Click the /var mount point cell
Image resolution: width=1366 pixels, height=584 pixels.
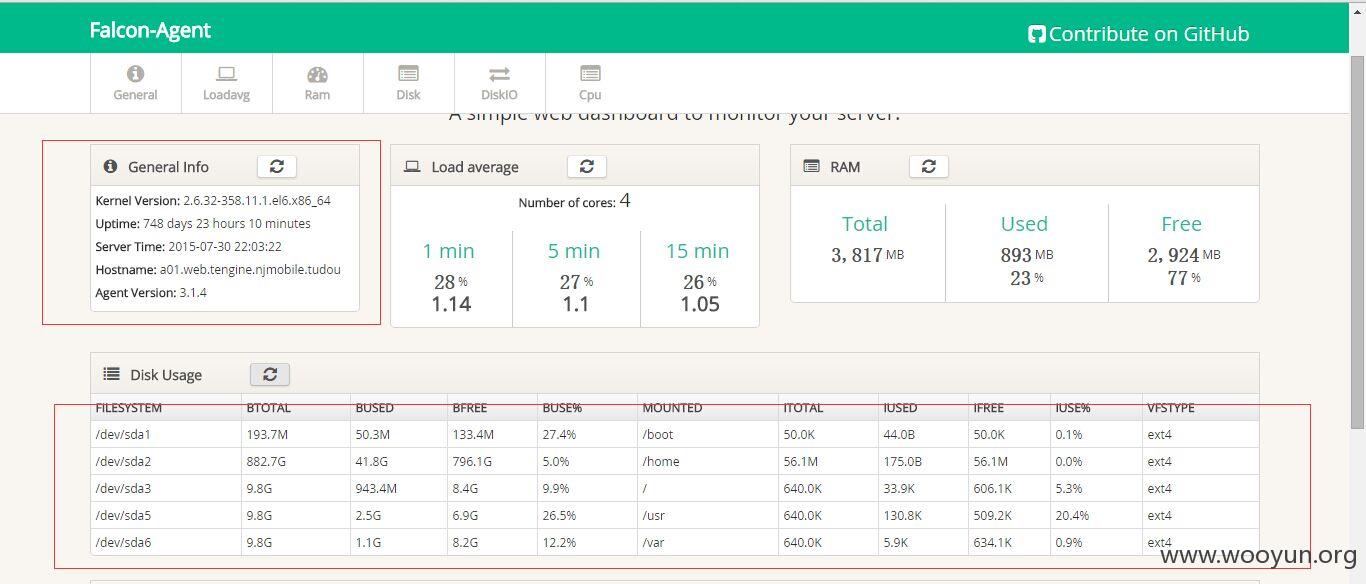[x=708, y=542]
